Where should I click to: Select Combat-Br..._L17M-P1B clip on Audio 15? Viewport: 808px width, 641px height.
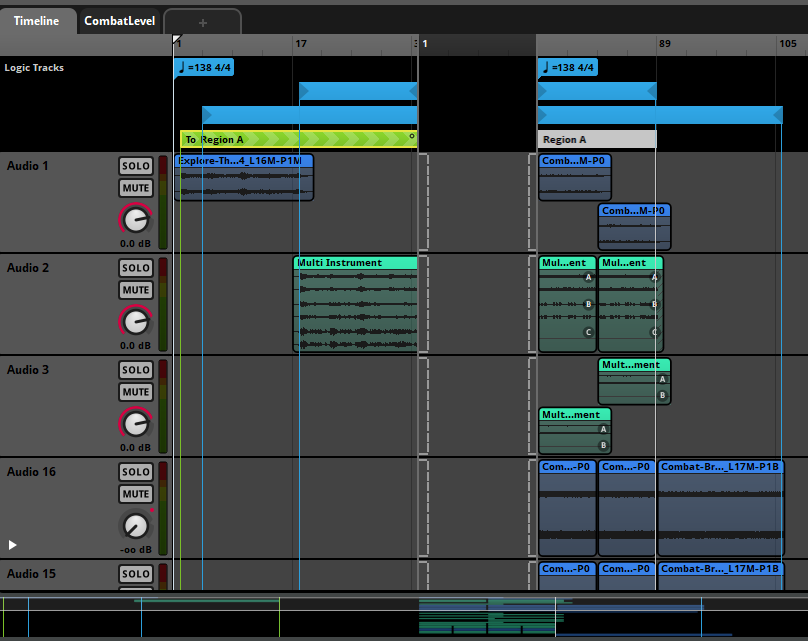[x=721, y=576]
